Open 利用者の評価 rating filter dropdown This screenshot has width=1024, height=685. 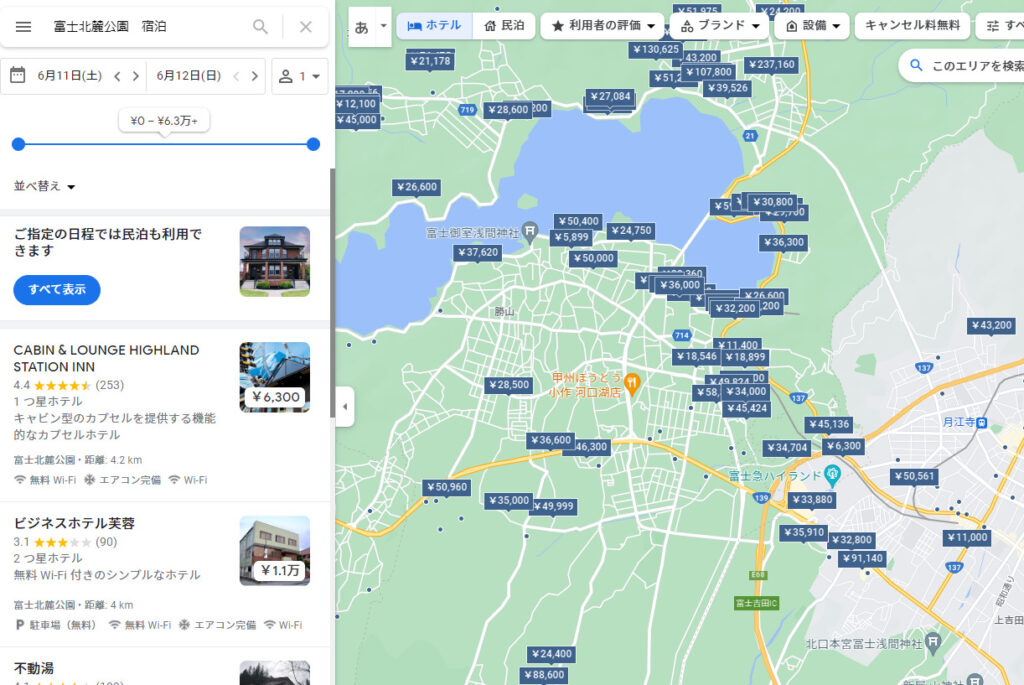tap(603, 25)
